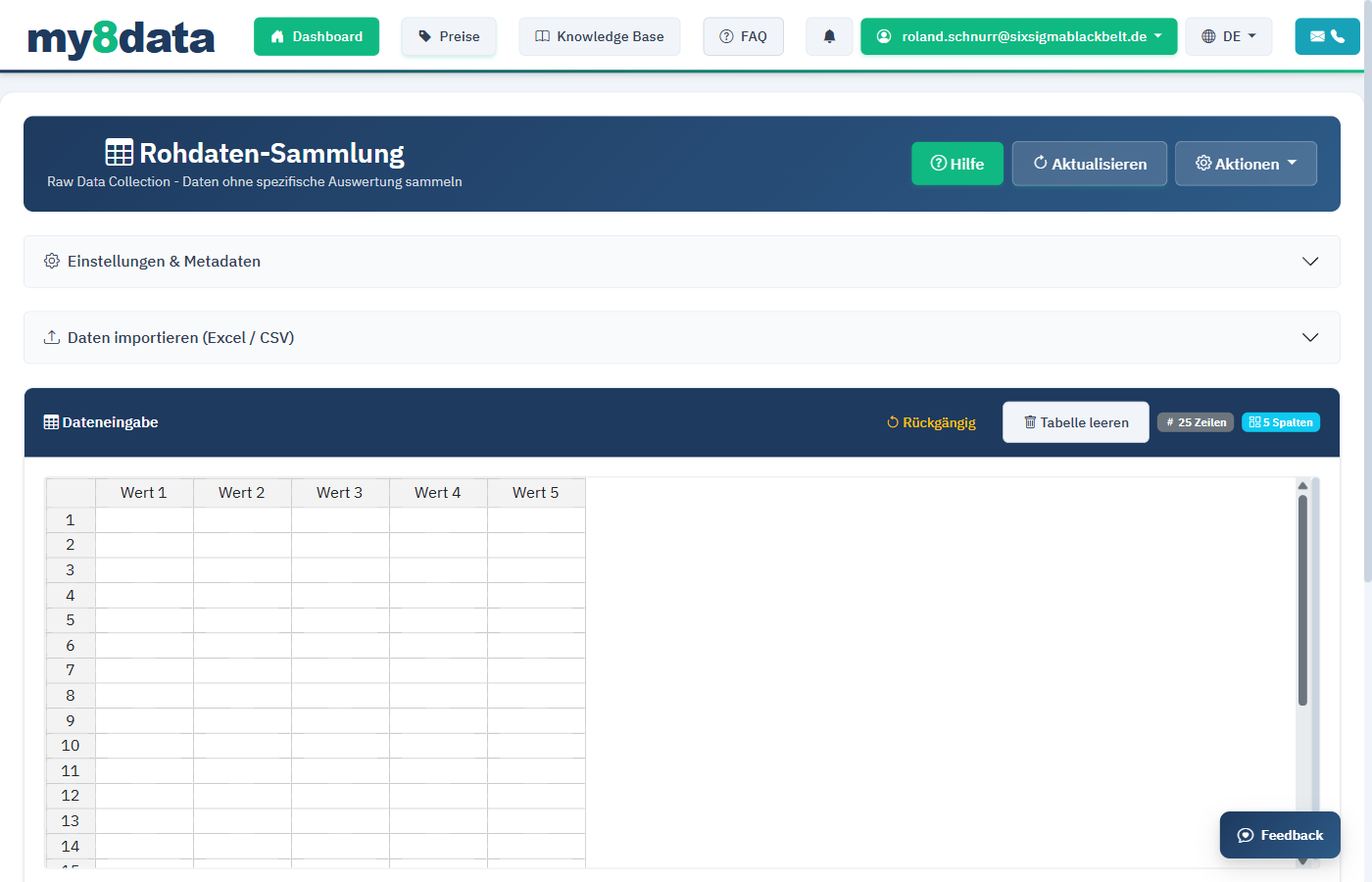1372x882 pixels.
Task: Select the Wert 5 column header
Action: click(536, 493)
